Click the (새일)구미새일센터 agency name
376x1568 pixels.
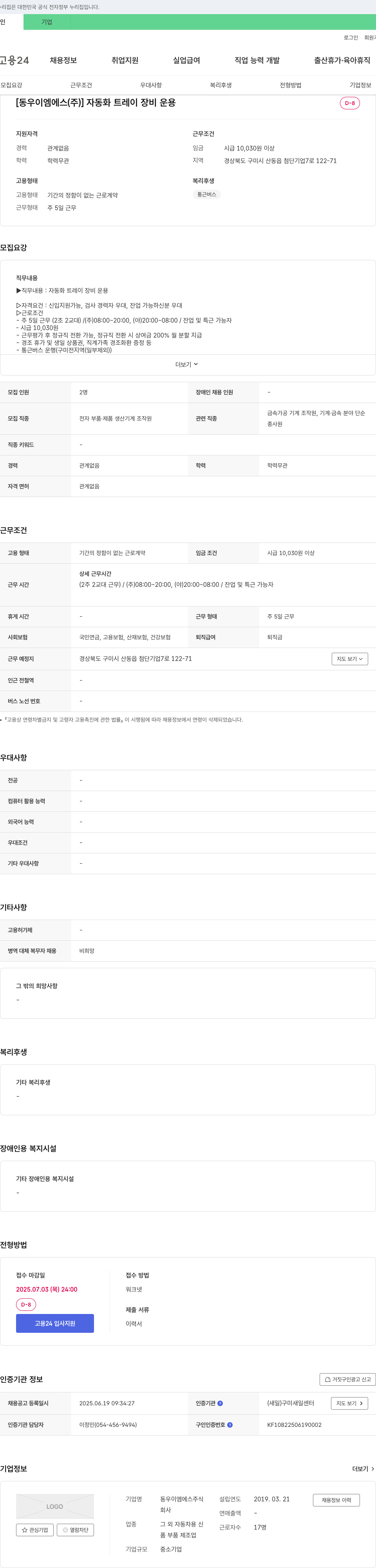tap(291, 1403)
